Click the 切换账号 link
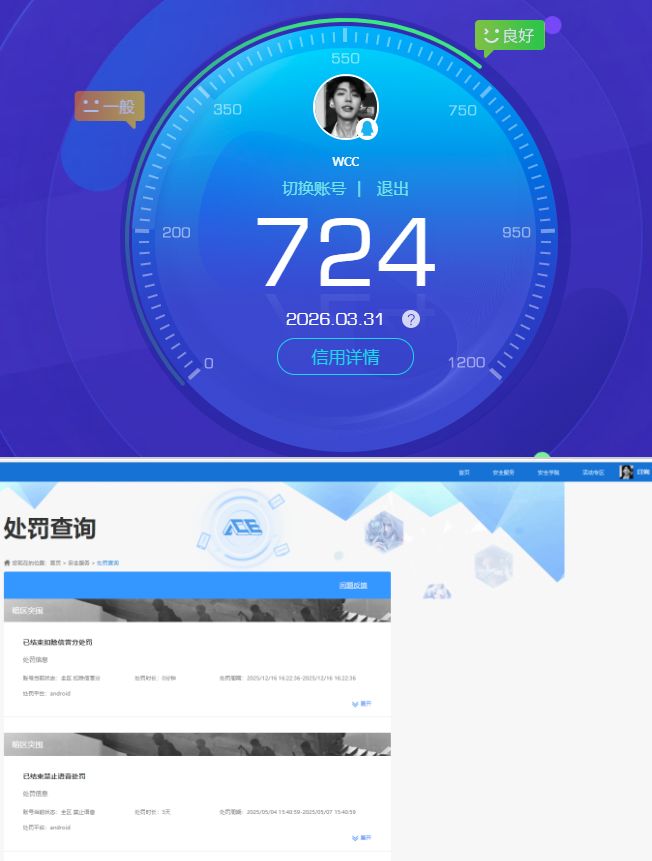652x861 pixels. coord(314,188)
